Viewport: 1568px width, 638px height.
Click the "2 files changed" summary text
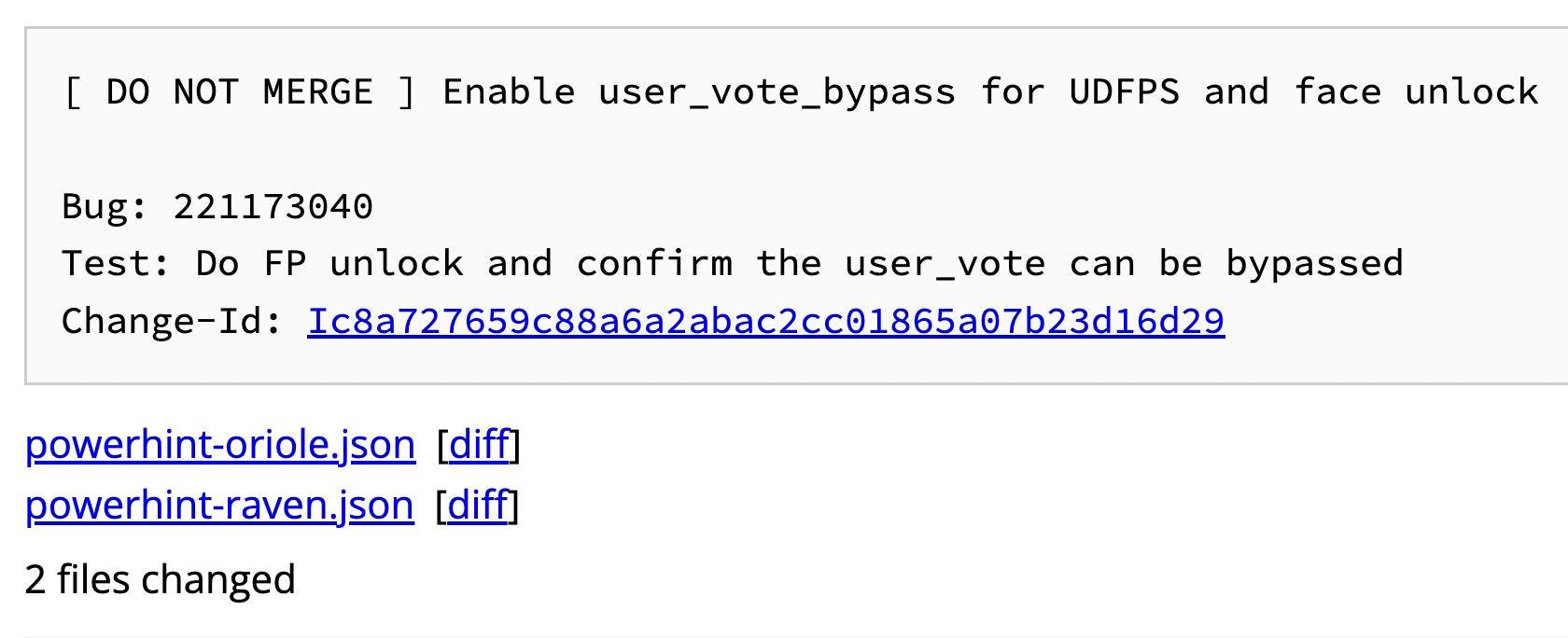160,580
